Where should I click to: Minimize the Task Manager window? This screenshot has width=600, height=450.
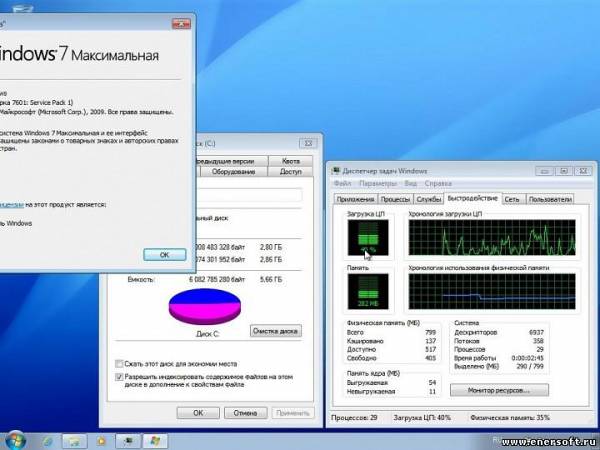[545, 171]
